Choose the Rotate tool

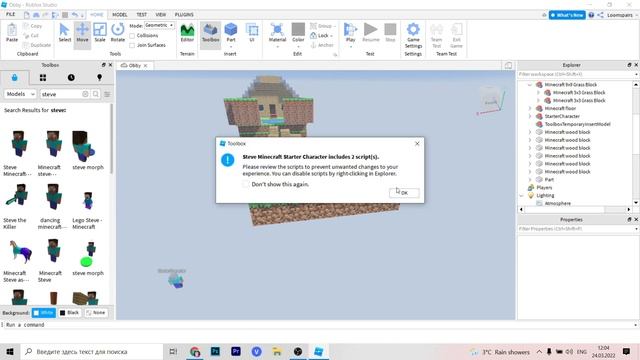118,33
